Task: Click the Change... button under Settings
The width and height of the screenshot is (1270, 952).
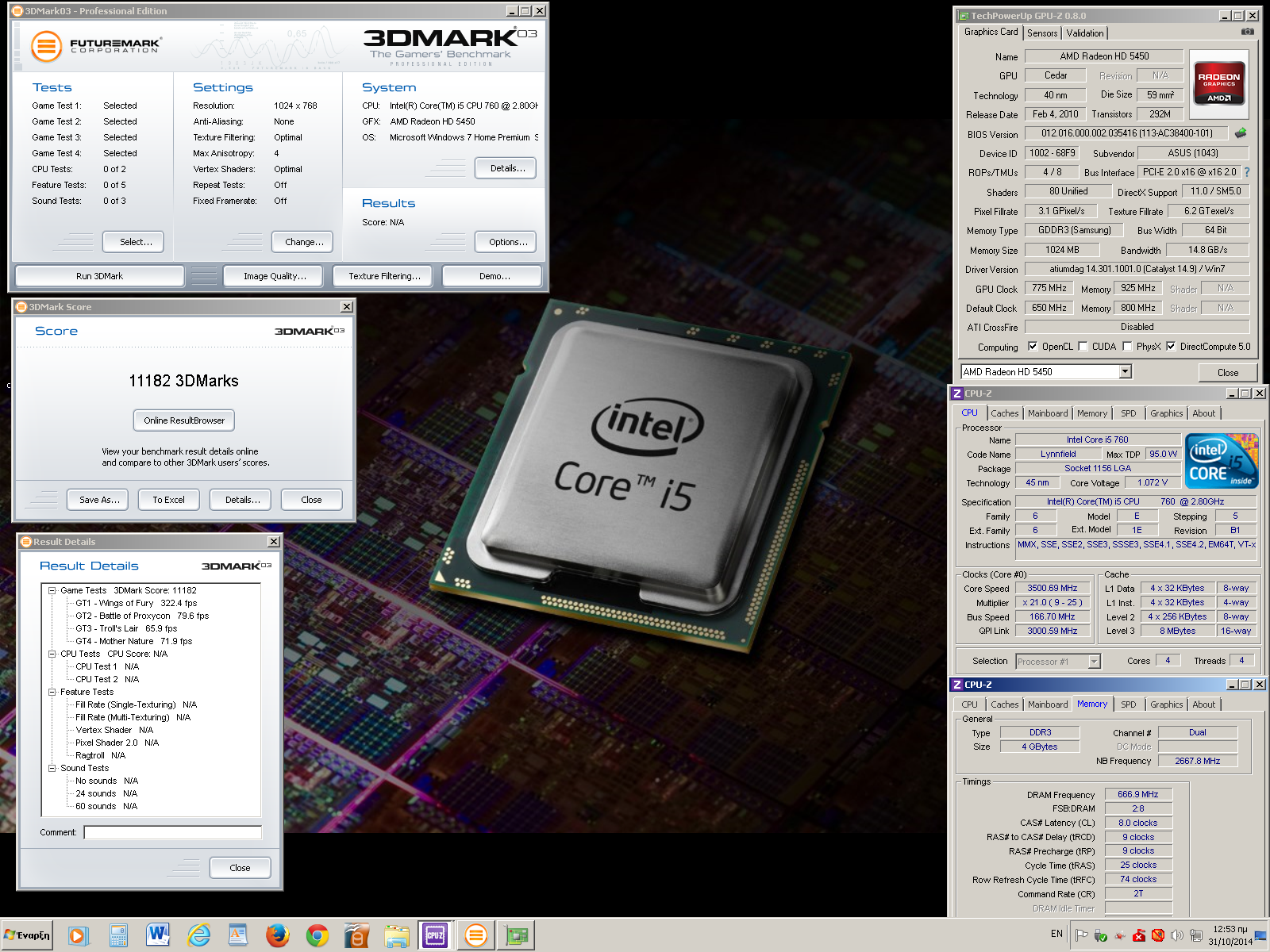Action: (304, 242)
